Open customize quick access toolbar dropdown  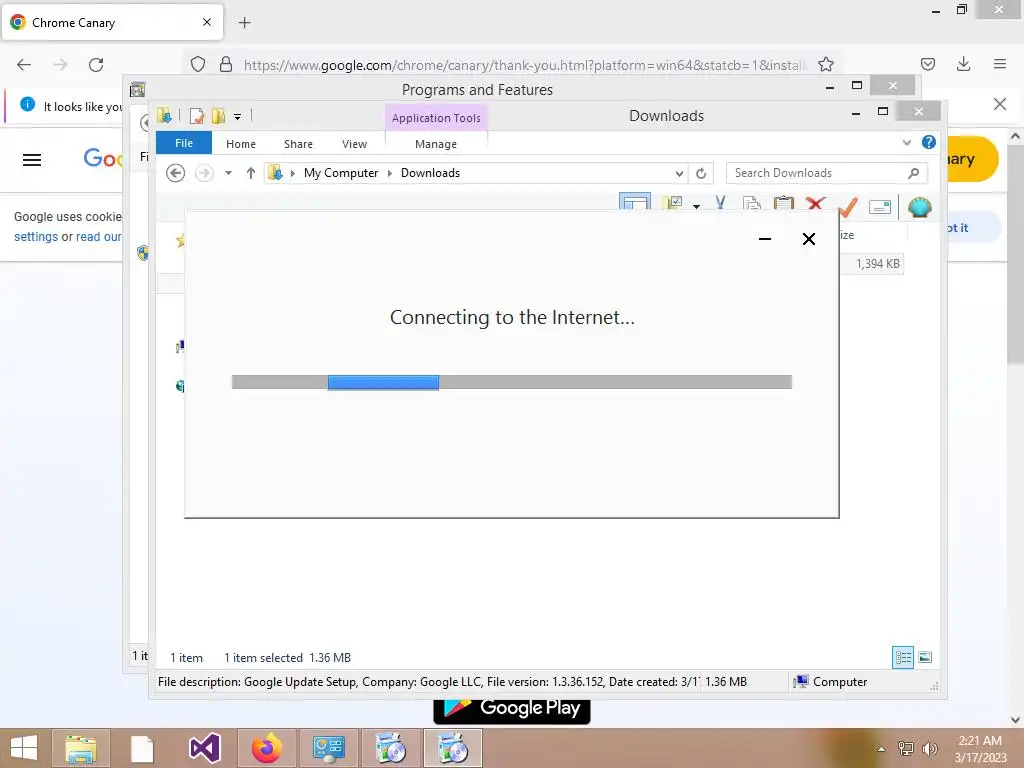point(237,117)
